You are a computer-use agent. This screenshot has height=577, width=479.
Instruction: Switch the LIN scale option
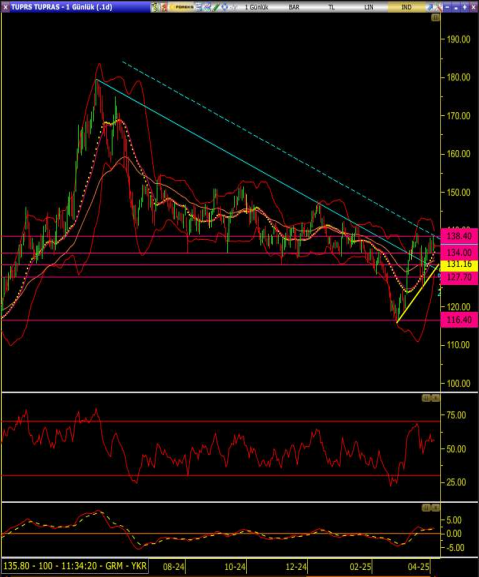(x=369, y=7)
